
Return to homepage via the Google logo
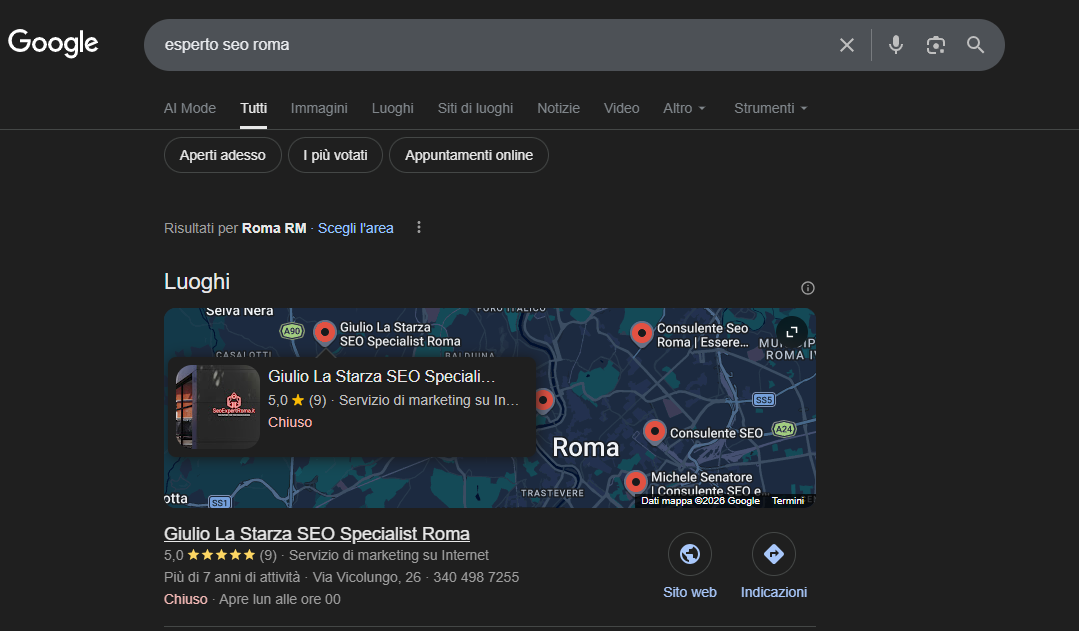click(53, 43)
